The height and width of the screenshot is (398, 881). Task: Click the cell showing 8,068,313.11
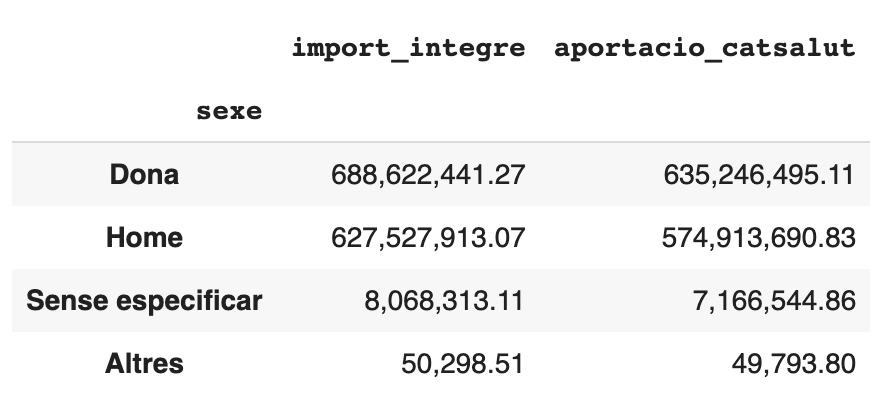[444, 300]
